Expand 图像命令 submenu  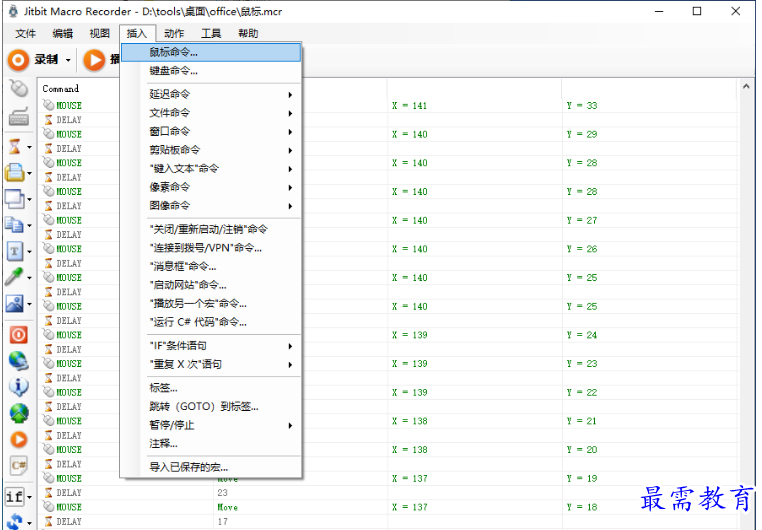click(211, 205)
